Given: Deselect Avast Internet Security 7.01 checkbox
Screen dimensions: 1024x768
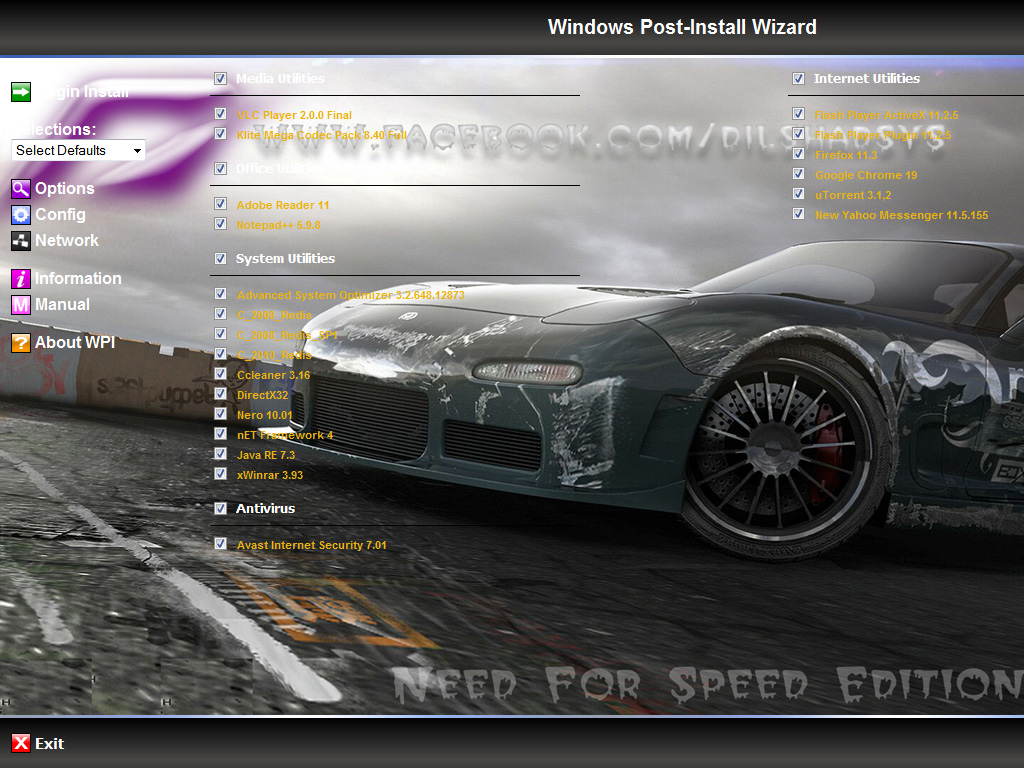Looking at the screenshot, I should tap(220, 544).
